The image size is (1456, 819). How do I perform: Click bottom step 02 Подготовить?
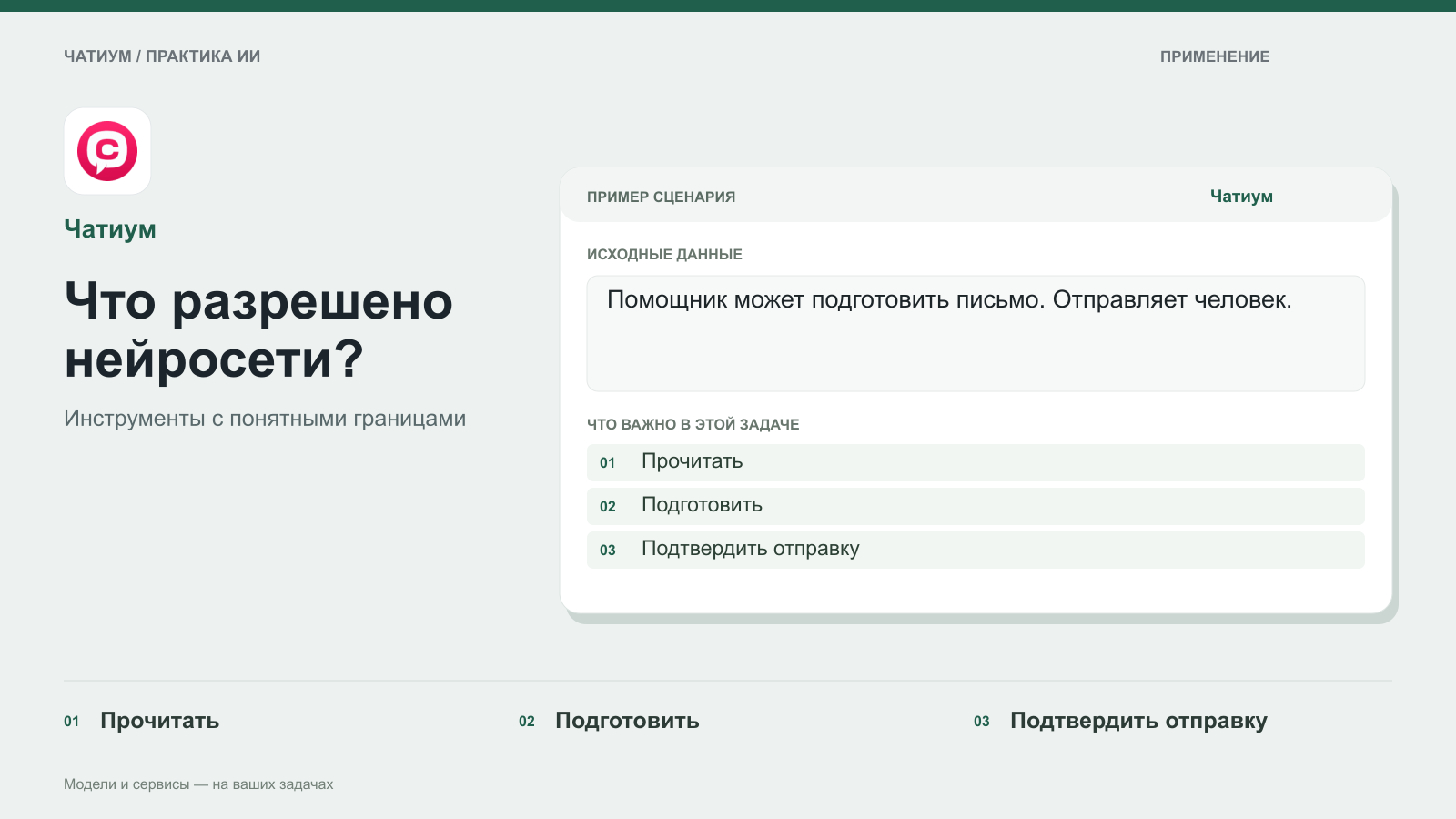tap(609, 721)
